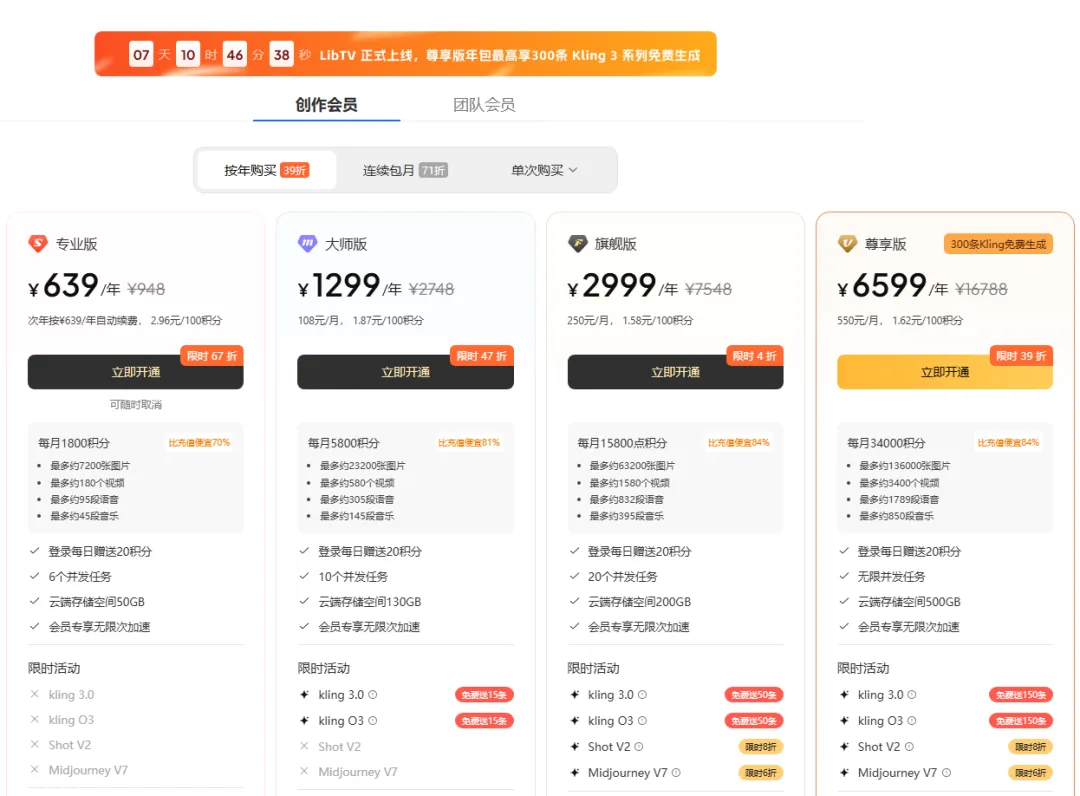The height and width of the screenshot is (796, 1080).
Task: Click the purple 大师版 plan badge icon
Action: click(x=307, y=244)
